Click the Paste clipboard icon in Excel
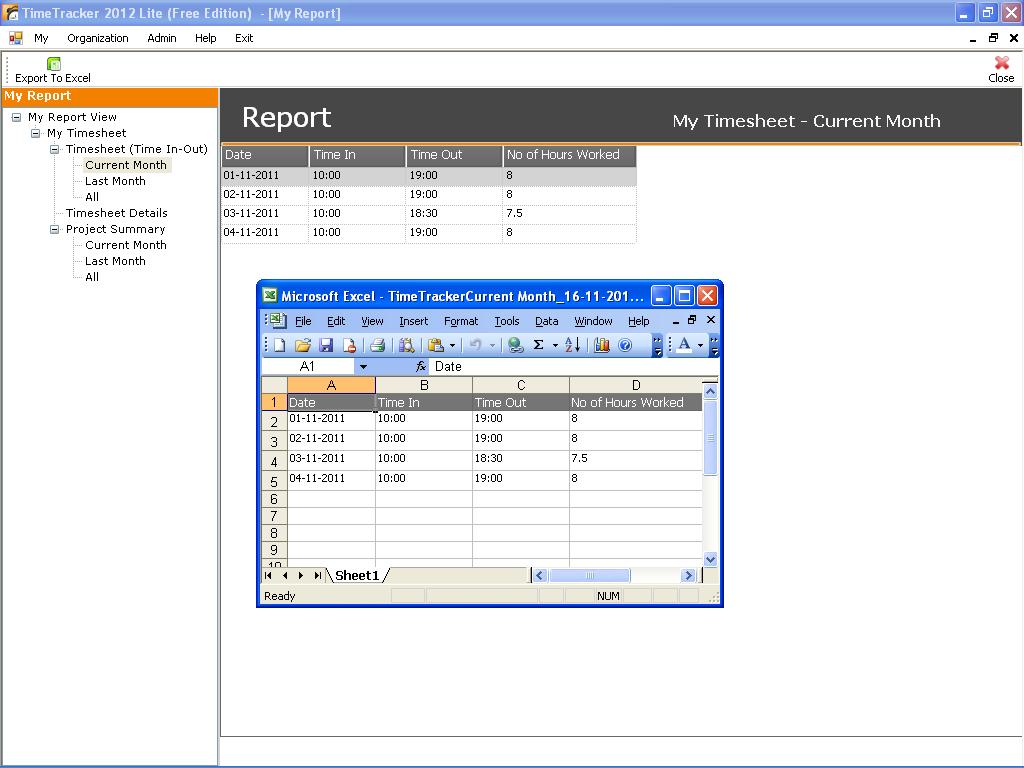This screenshot has width=1024, height=768. click(436, 345)
